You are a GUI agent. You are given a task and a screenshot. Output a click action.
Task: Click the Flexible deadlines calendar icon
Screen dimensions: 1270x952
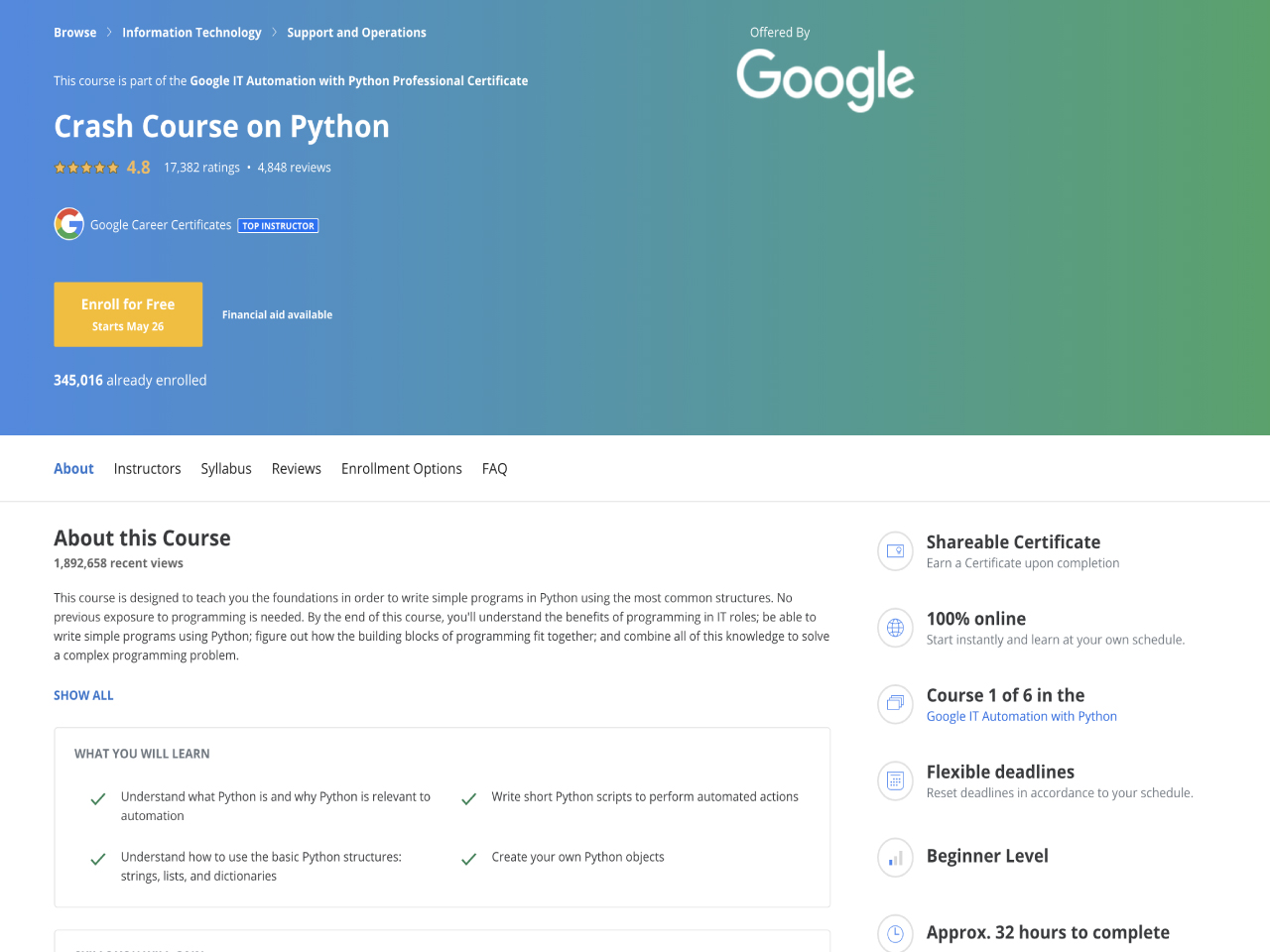coord(895,780)
